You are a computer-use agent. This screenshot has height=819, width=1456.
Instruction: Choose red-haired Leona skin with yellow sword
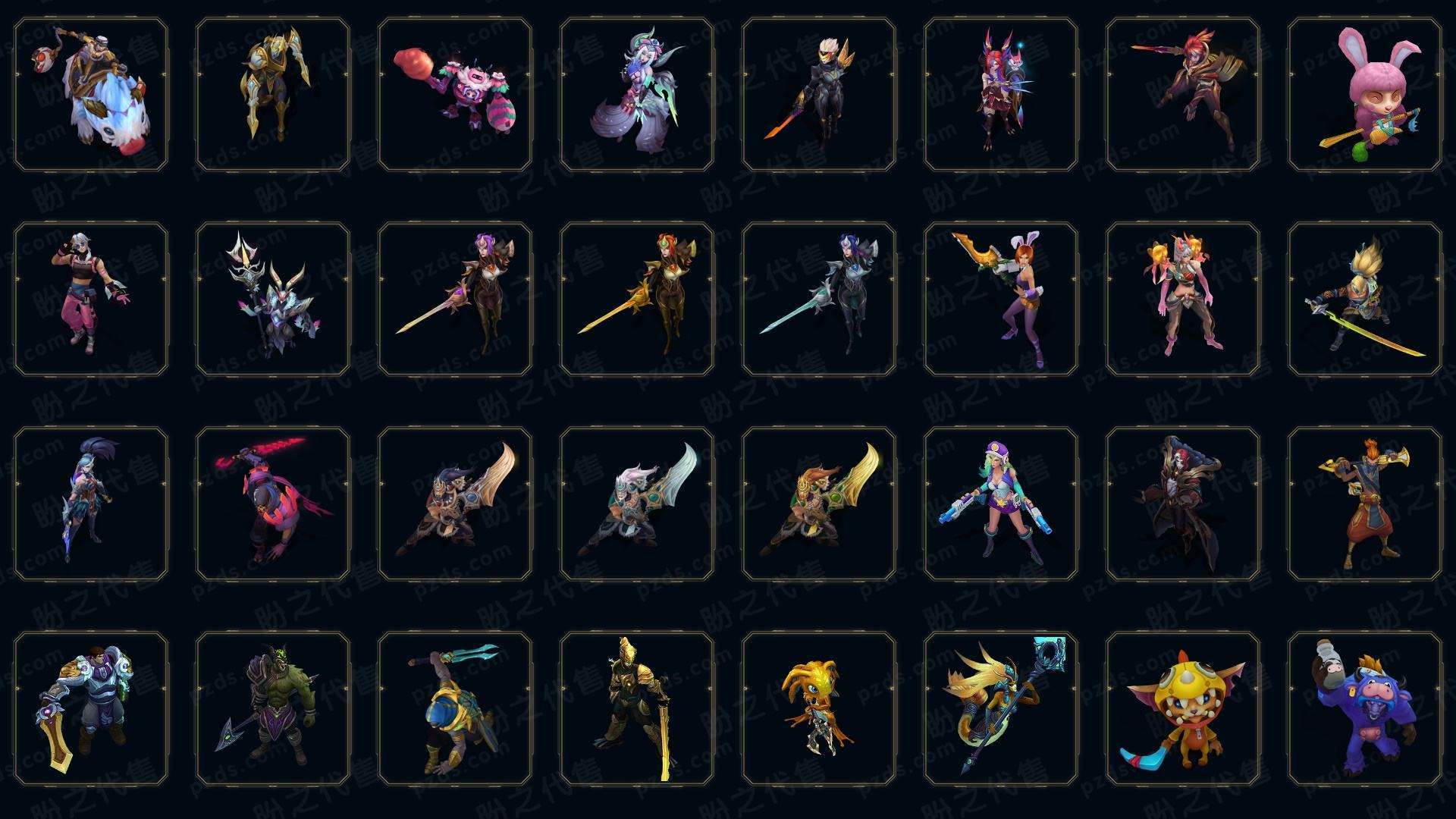pyautogui.click(x=637, y=300)
